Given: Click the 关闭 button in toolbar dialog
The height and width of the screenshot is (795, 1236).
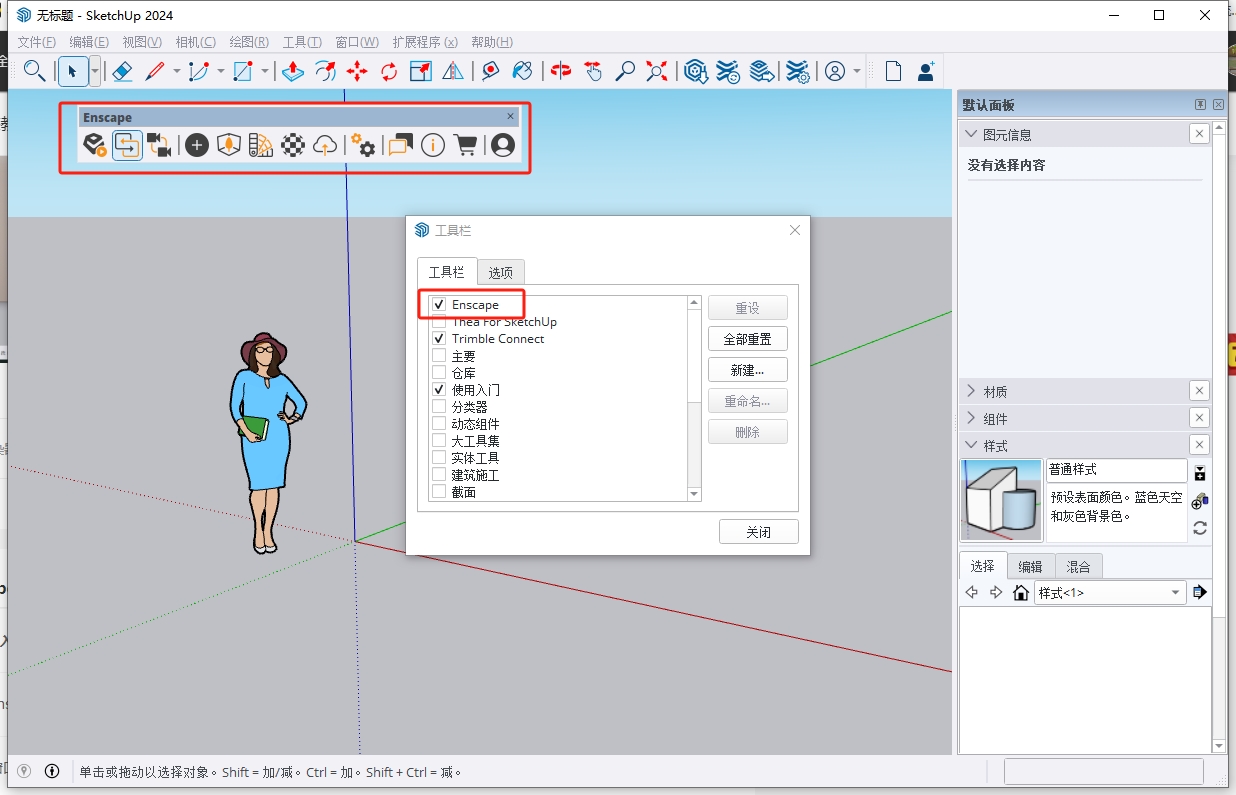Looking at the screenshot, I should coord(759,532).
